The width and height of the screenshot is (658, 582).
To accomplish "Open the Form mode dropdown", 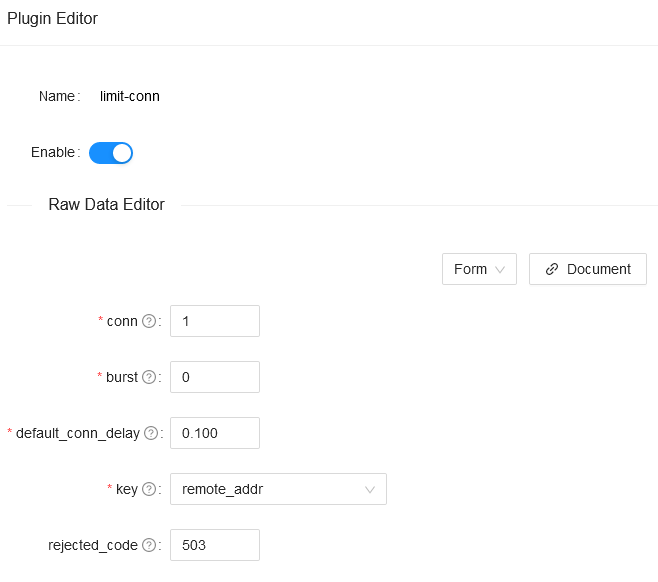I will point(479,269).
